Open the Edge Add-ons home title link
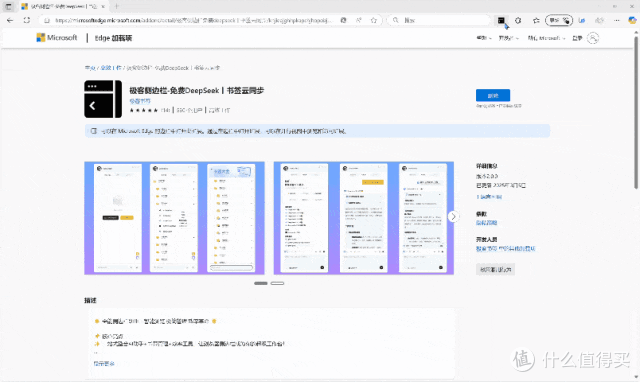This screenshot has width=640, height=382. click(113, 38)
